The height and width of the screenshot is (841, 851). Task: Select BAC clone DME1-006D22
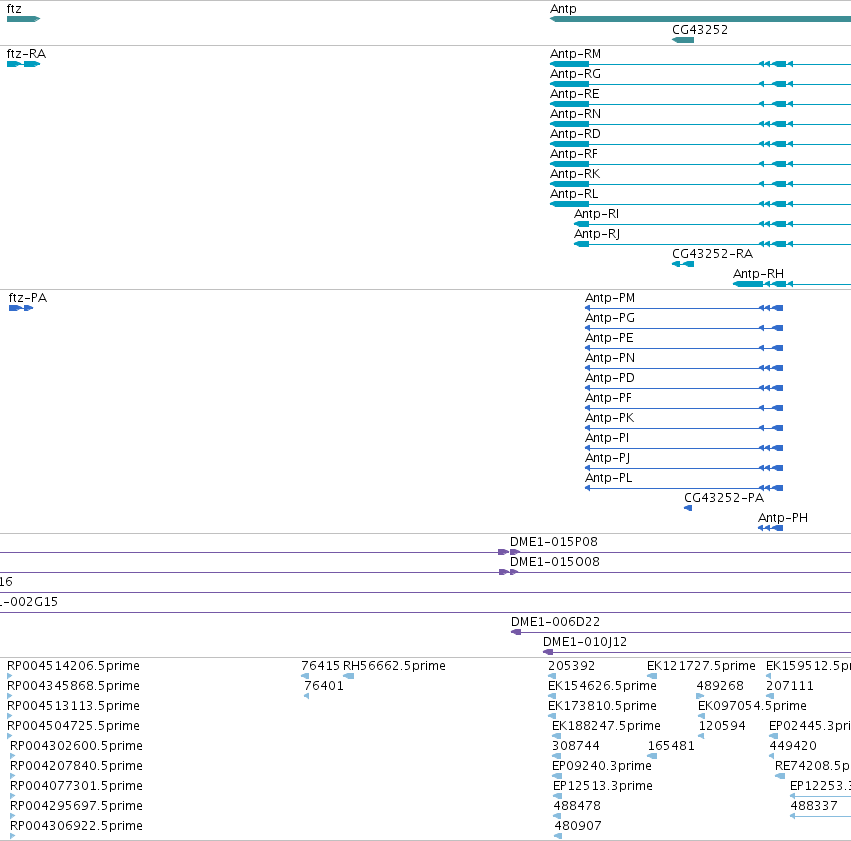(x=555, y=622)
